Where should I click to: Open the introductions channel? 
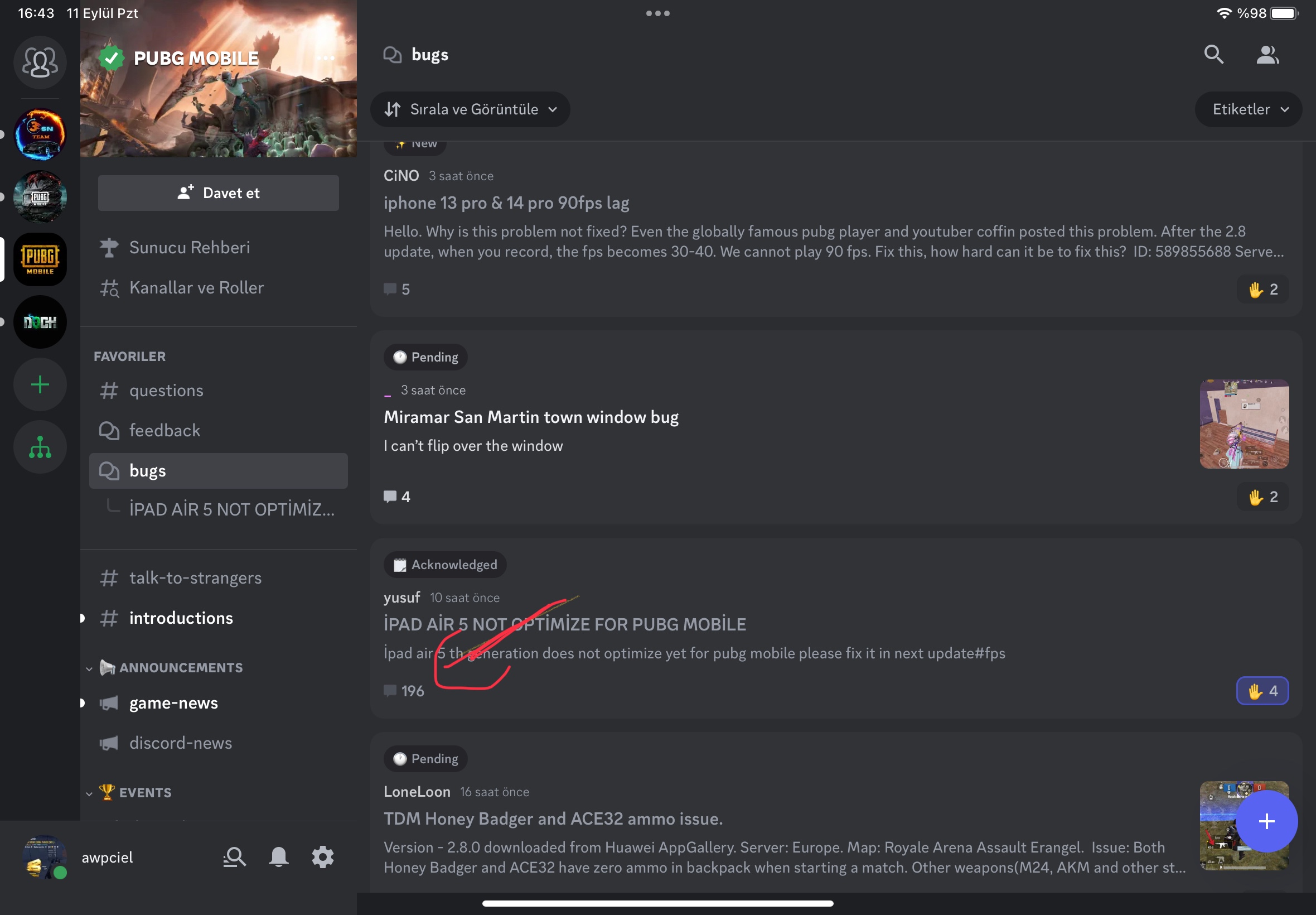click(x=218, y=618)
